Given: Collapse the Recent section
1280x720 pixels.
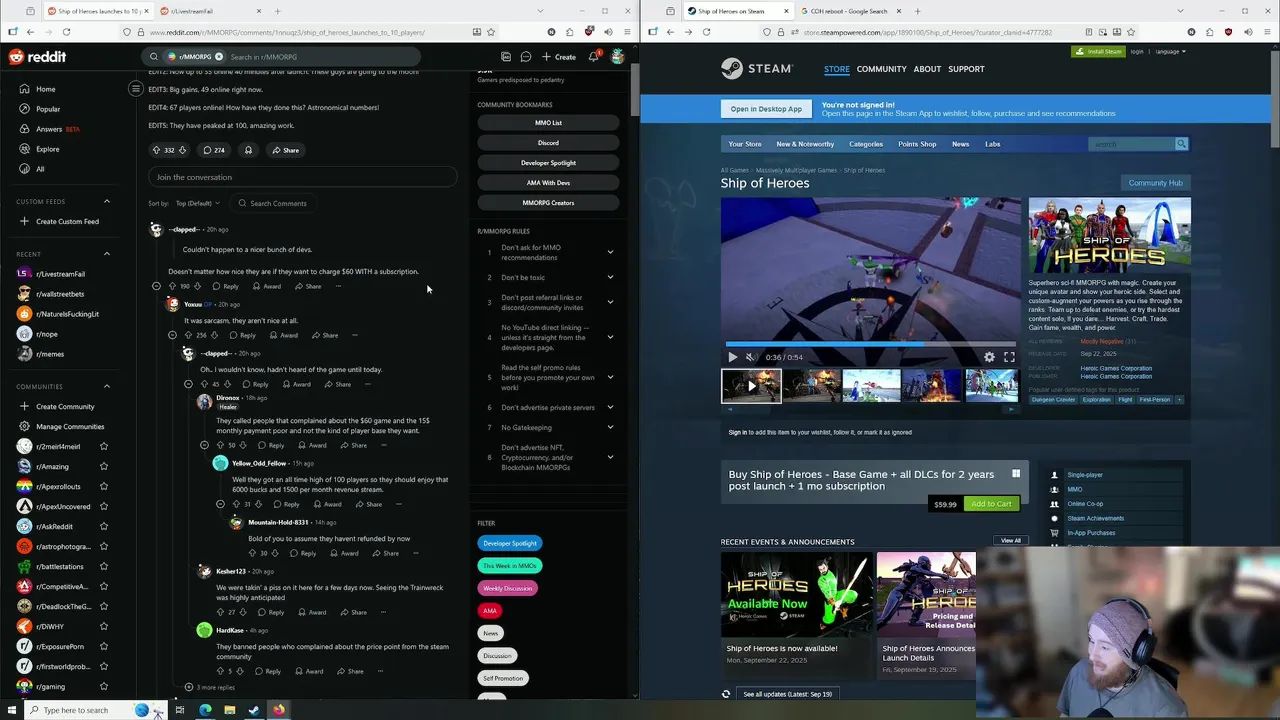Looking at the screenshot, I should pyautogui.click(x=107, y=254).
